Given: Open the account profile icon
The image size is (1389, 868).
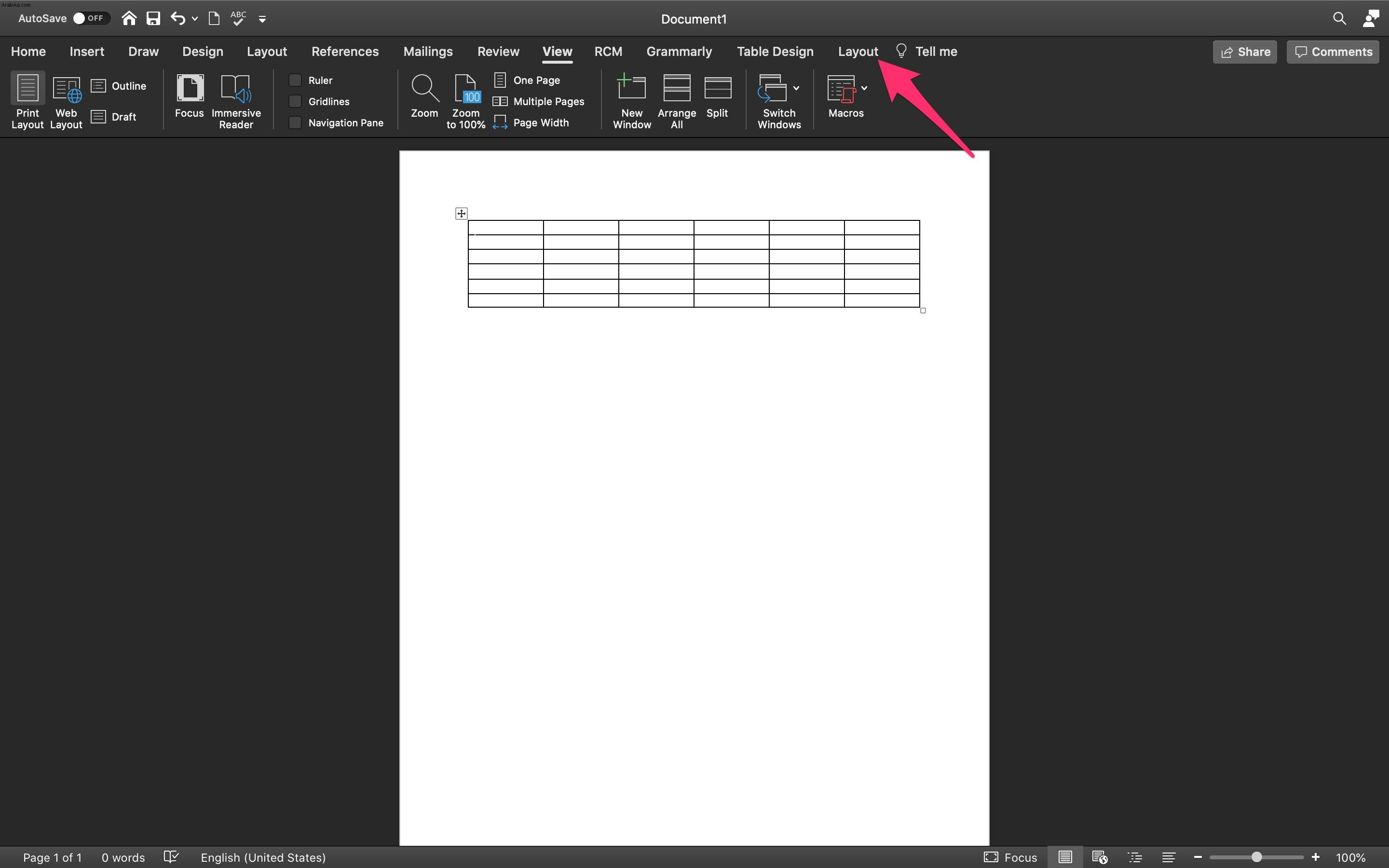Looking at the screenshot, I should [1371, 18].
